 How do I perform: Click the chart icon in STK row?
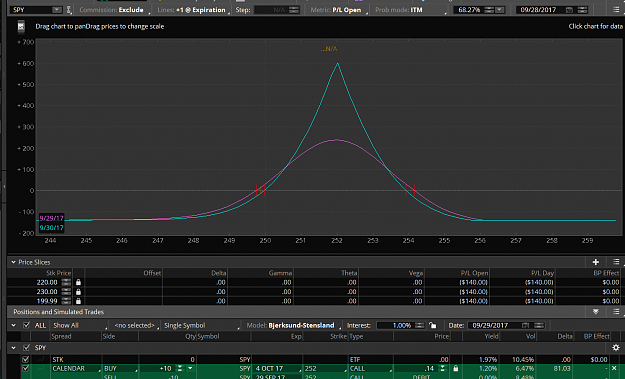click(x=40, y=359)
